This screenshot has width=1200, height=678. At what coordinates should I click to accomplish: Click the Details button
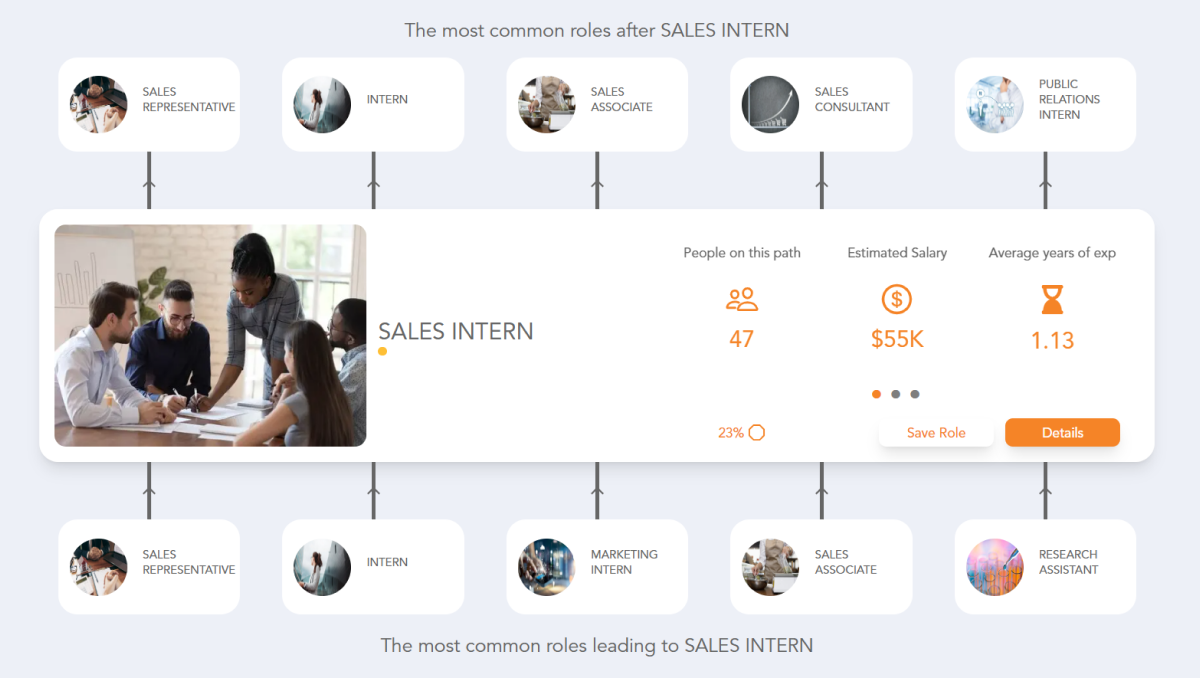click(x=1062, y=432)
